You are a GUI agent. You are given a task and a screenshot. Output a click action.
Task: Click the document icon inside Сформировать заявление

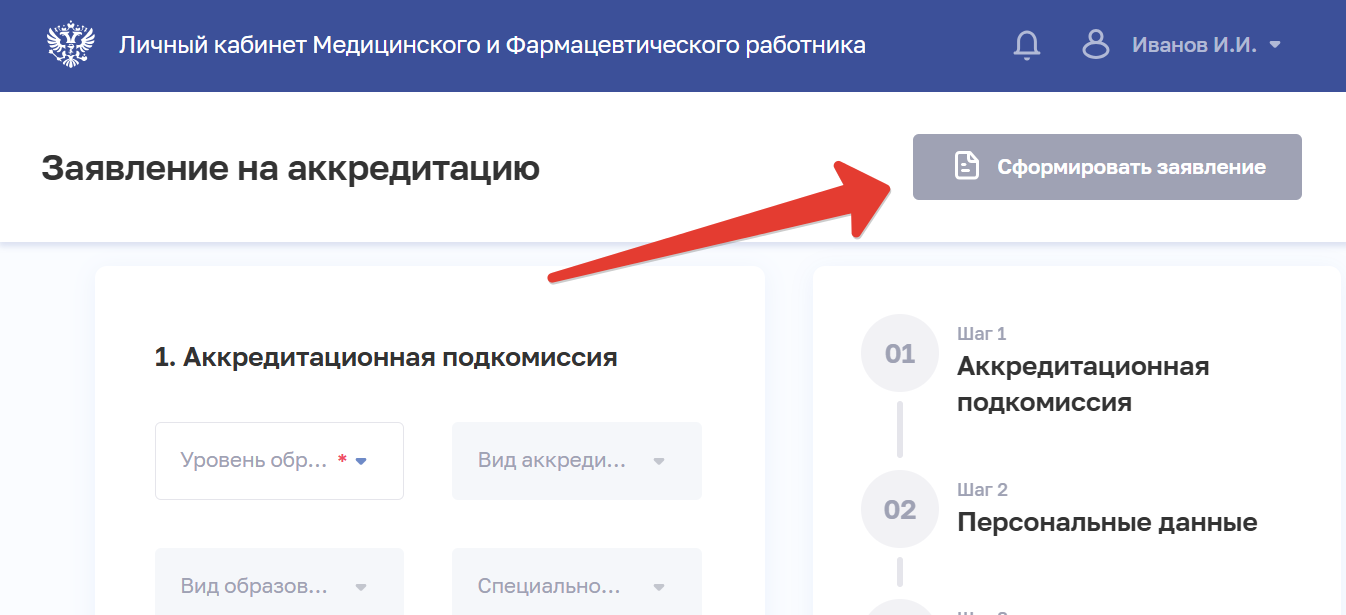965,167
